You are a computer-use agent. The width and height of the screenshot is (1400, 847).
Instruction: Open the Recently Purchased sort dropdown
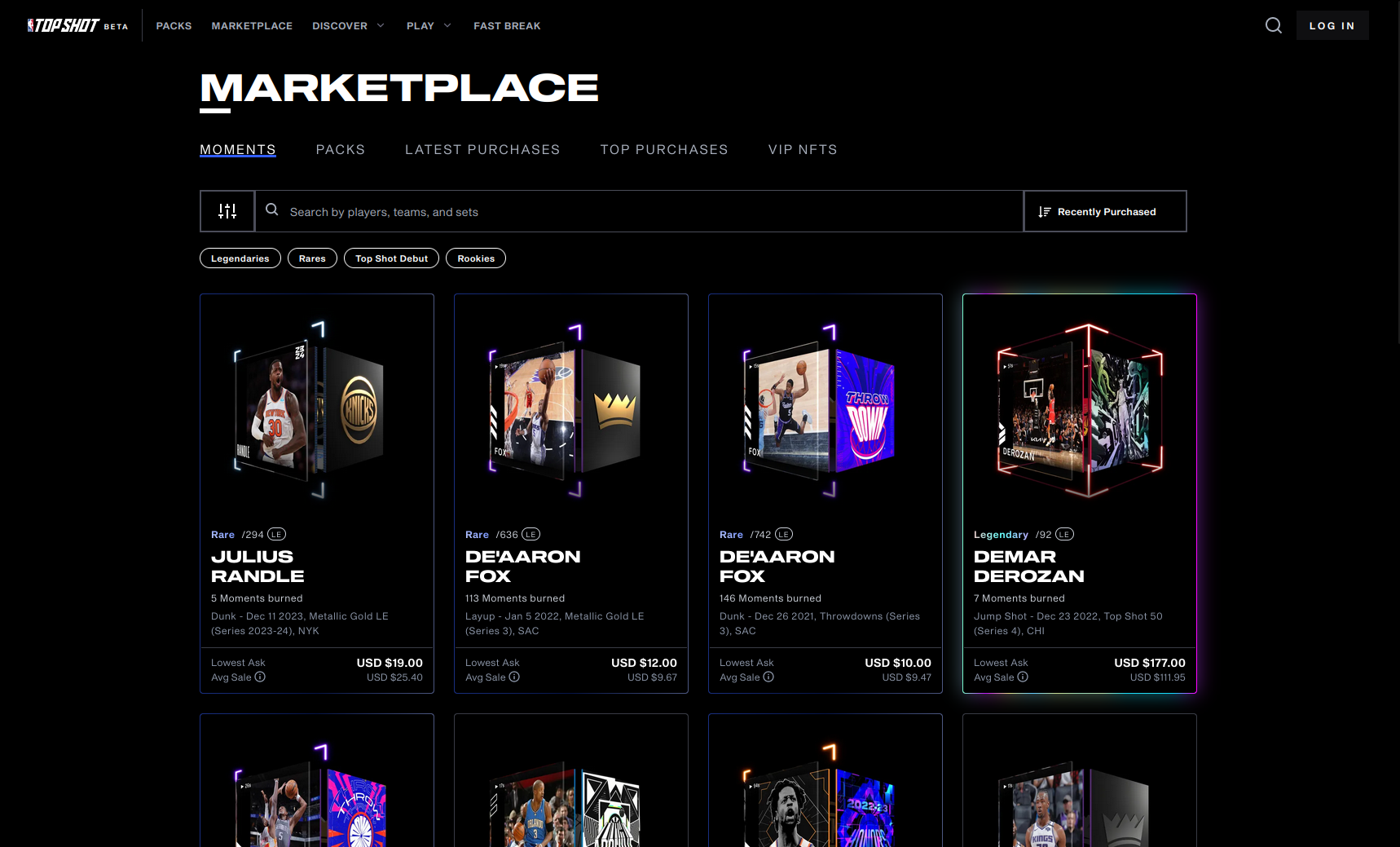point(1105,211)
